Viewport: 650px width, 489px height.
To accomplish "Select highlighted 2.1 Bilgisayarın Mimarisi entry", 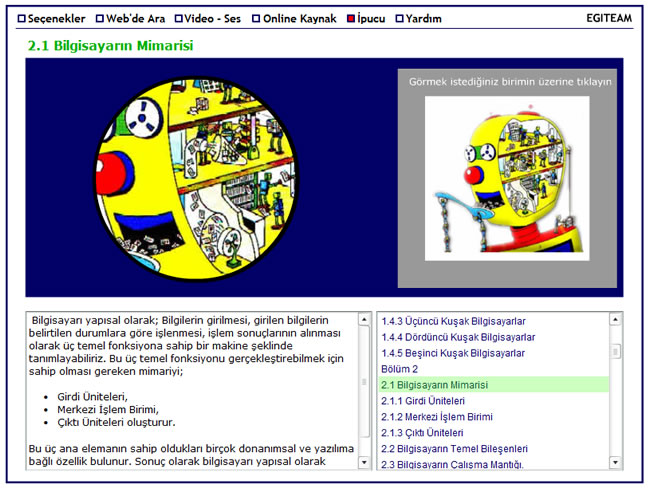I will [x=494, y=385].
